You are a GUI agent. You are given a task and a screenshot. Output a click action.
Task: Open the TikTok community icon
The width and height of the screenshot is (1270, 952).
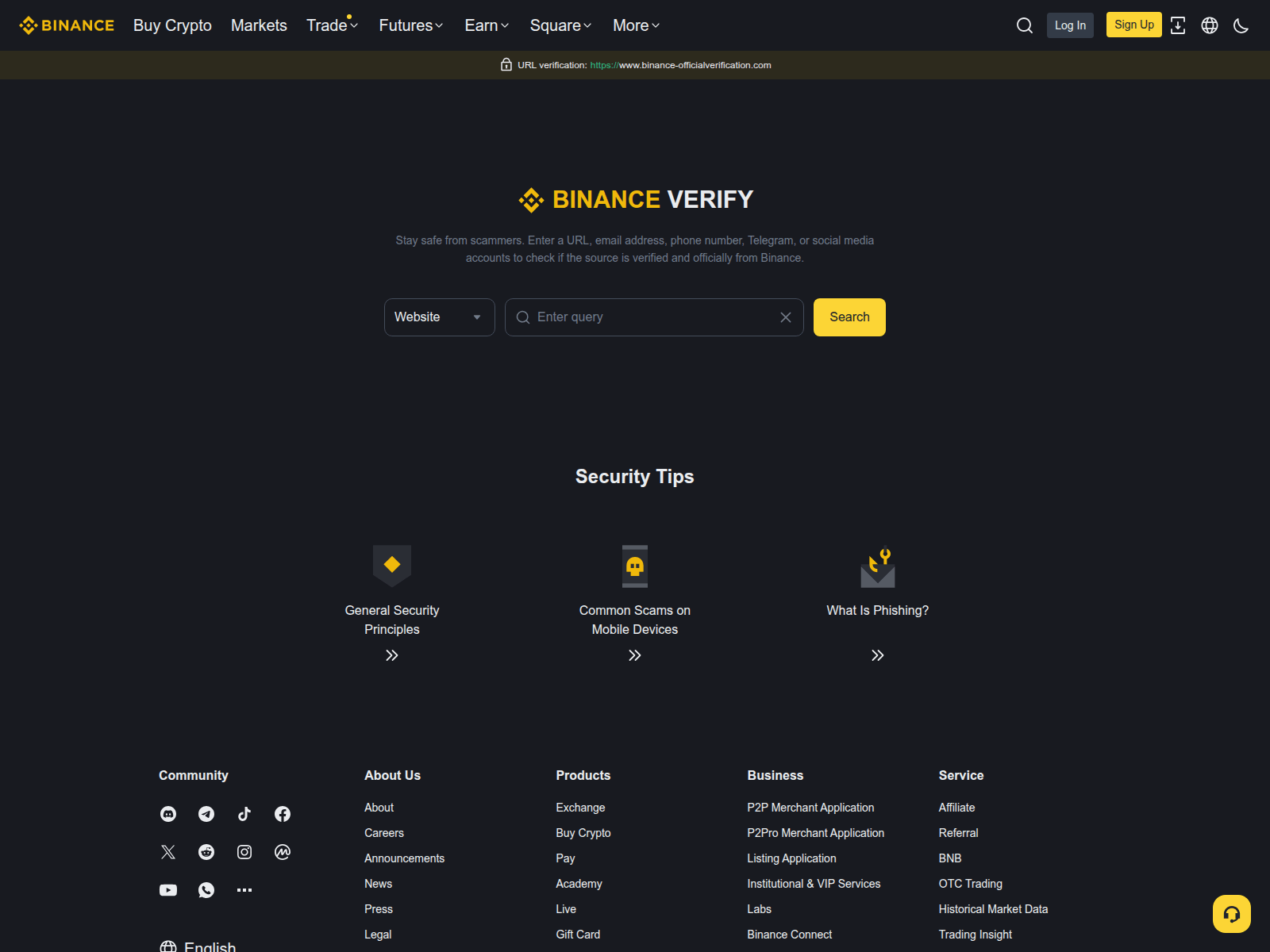coord(244,814)
